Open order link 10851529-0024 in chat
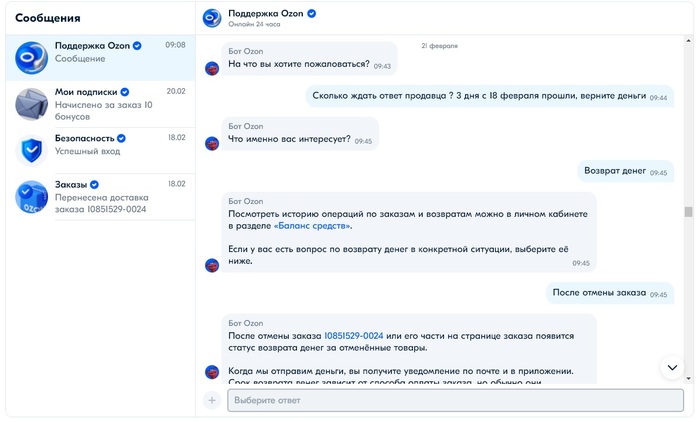 point(354,336)
